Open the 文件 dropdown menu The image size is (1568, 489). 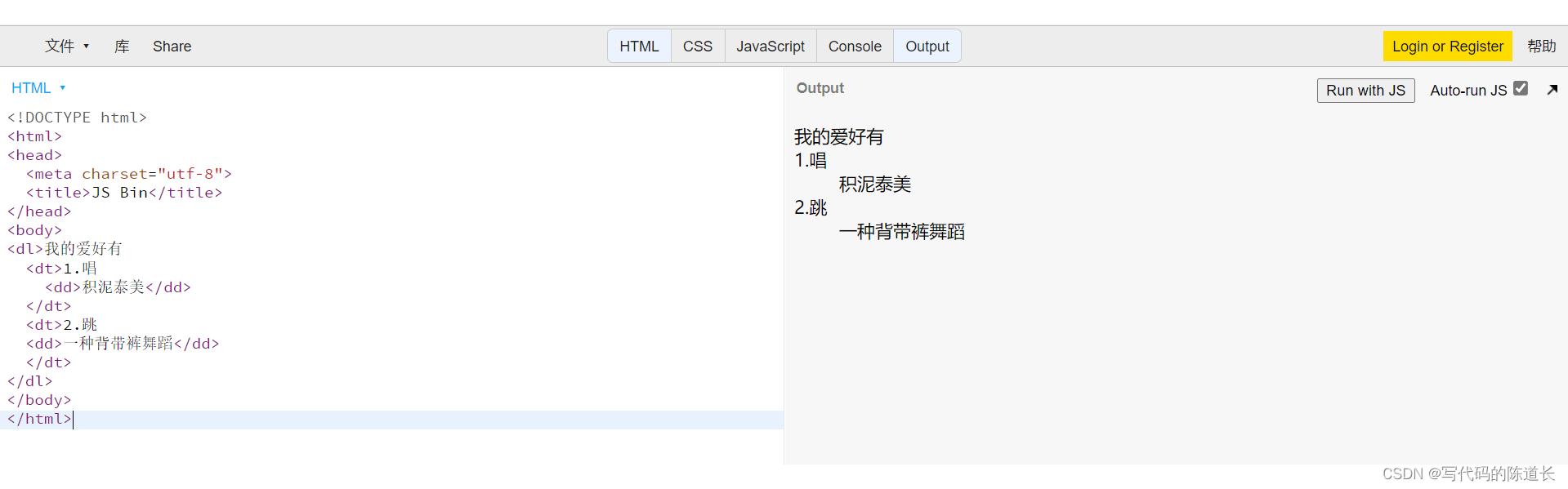[x=67, y=47]
